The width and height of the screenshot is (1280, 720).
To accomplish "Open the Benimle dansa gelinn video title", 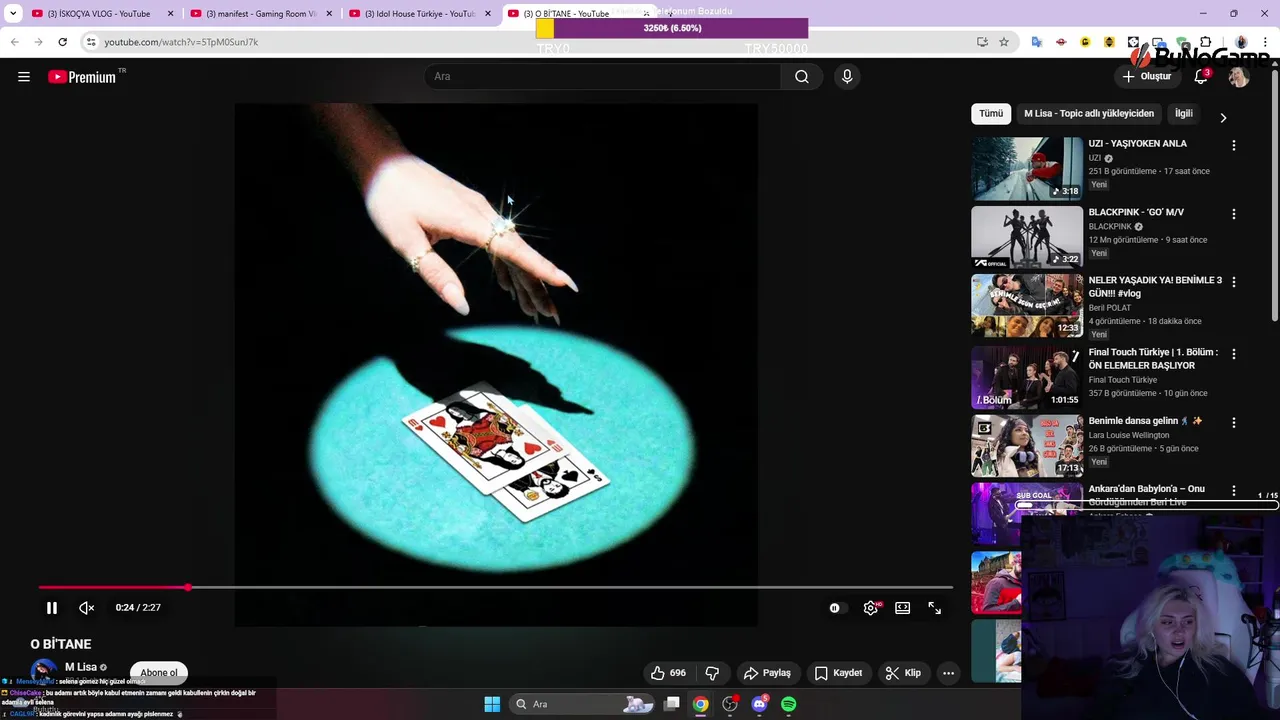I will [1146, 421].
